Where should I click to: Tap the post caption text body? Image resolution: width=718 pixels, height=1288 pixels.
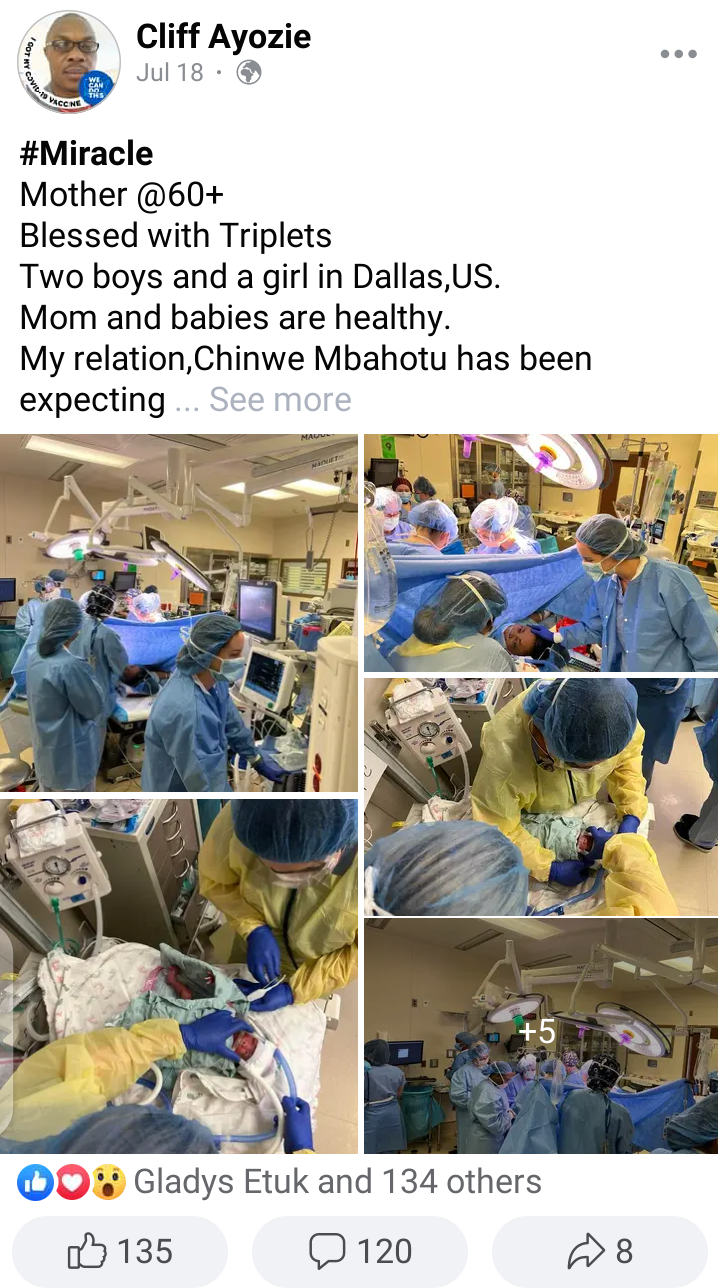click(306, 277)
